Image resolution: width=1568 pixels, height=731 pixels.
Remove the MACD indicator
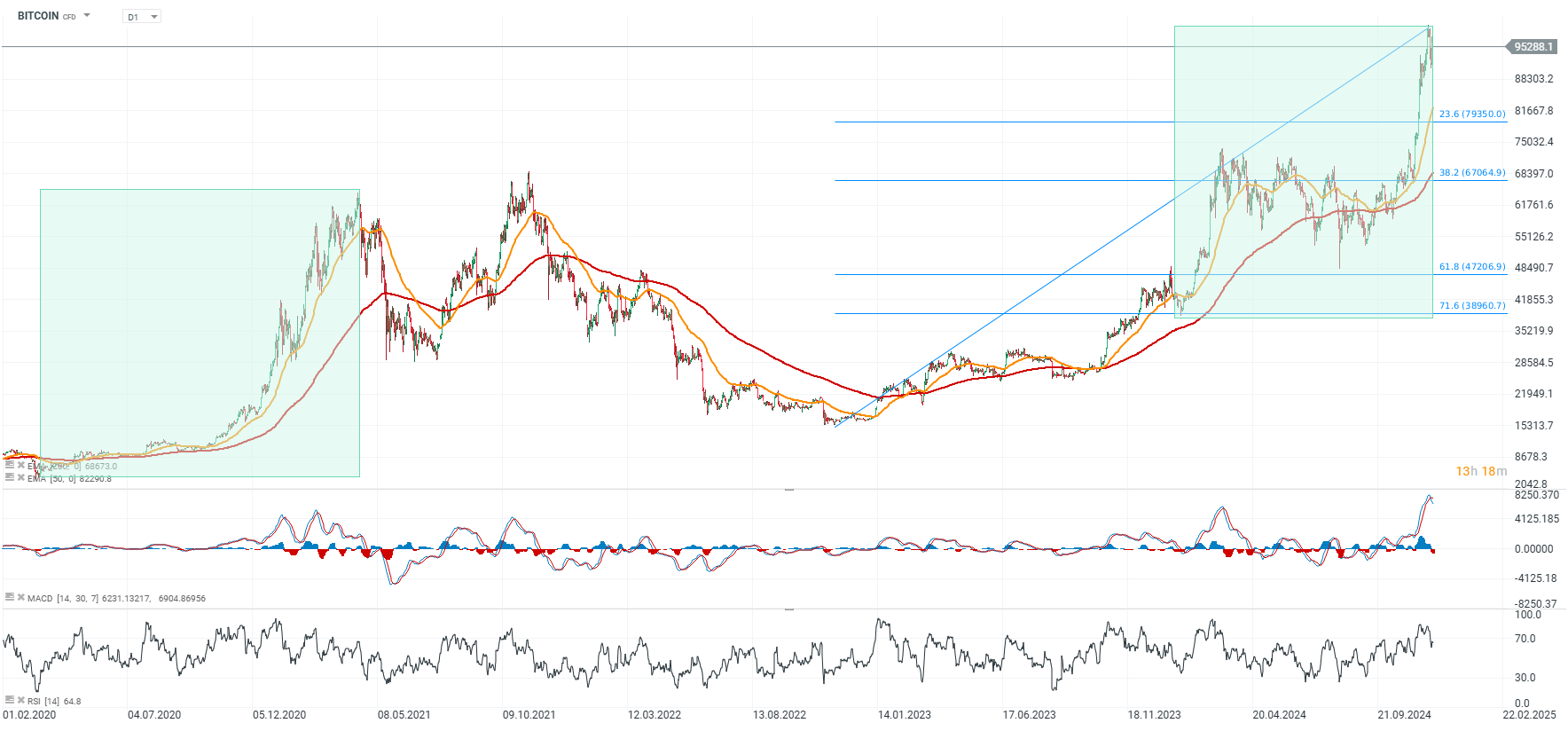[x=21, y=598]
